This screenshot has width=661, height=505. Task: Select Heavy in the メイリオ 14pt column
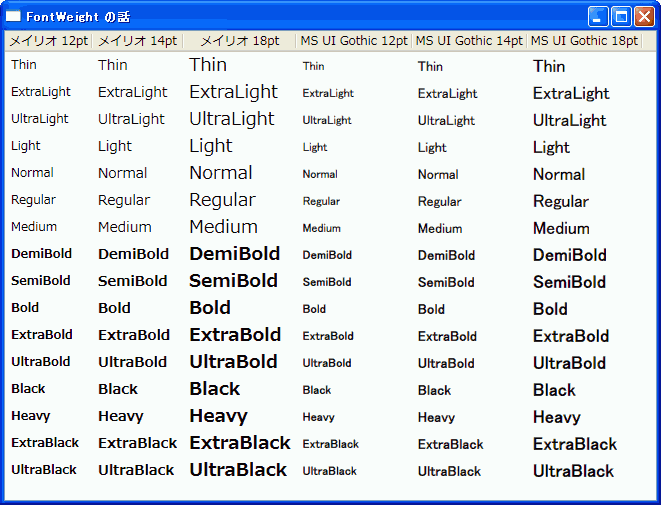121,416
